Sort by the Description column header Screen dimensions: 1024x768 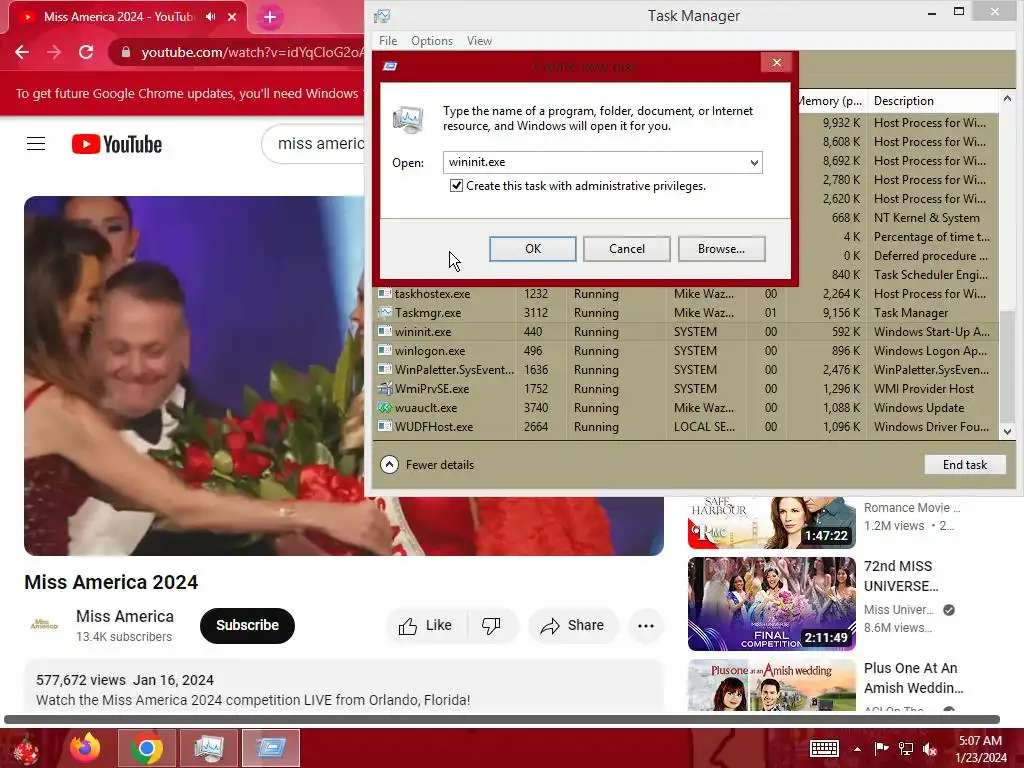click(933, 101)
